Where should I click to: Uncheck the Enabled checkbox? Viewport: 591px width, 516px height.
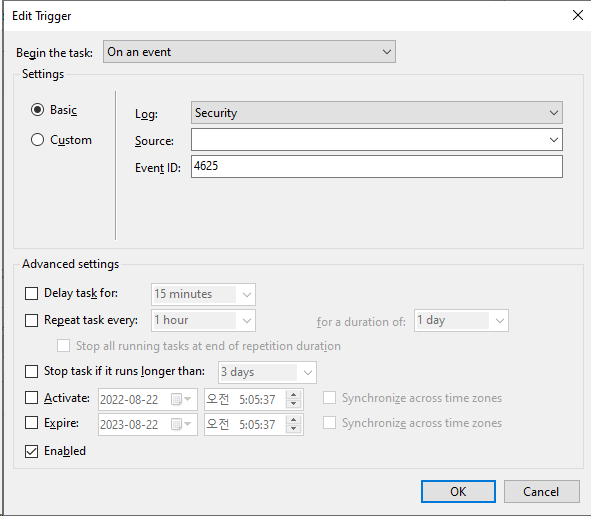[31, 451]
